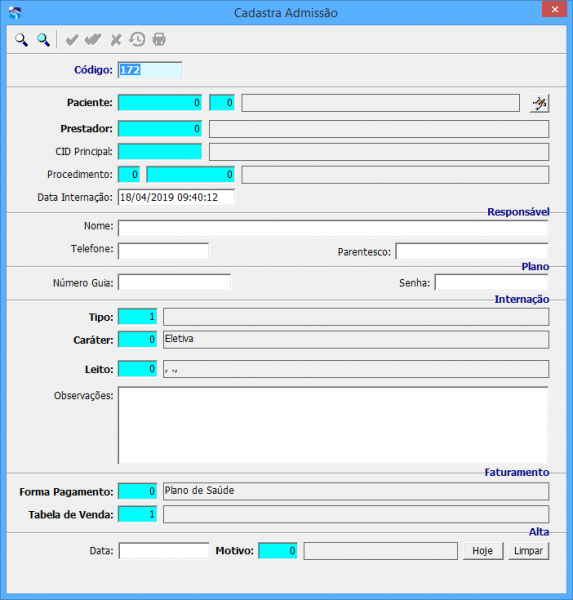Click the Alta Data field
Image resolution: width=573 pixels, height=600 pixels.
click(x=164, y=551)
